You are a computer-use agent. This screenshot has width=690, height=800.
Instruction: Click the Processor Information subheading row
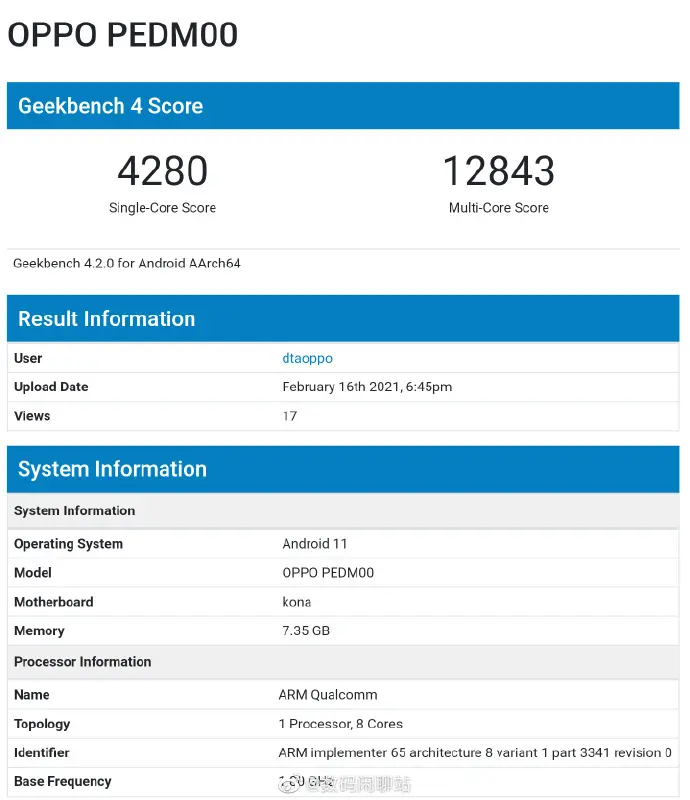tap(343, 662)
